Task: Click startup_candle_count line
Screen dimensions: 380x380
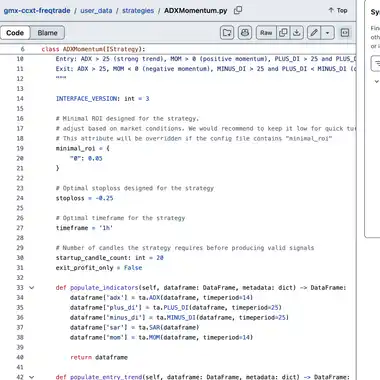Action: (110, 258)
